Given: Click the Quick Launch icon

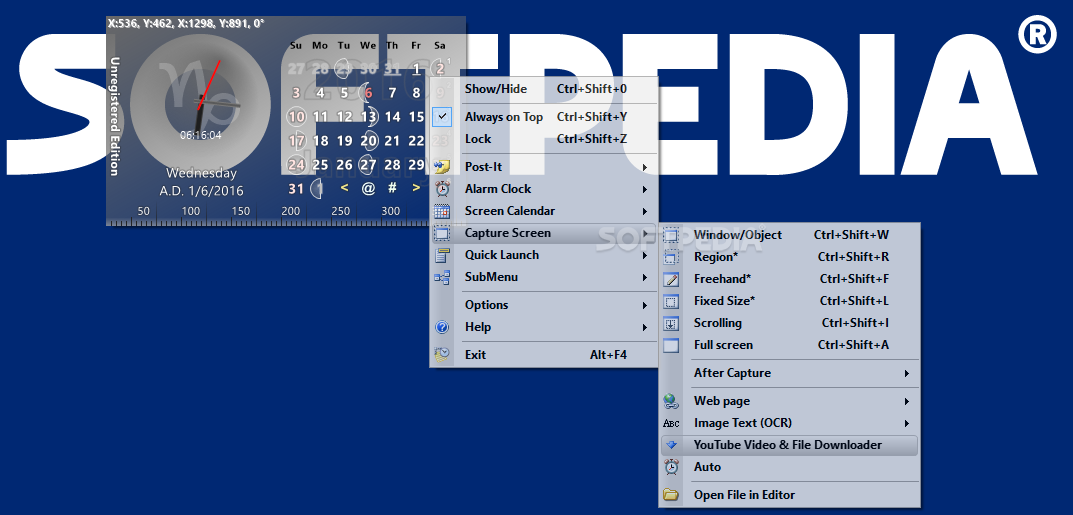Looking at the screenshot, I should click(x=442, y=255).
